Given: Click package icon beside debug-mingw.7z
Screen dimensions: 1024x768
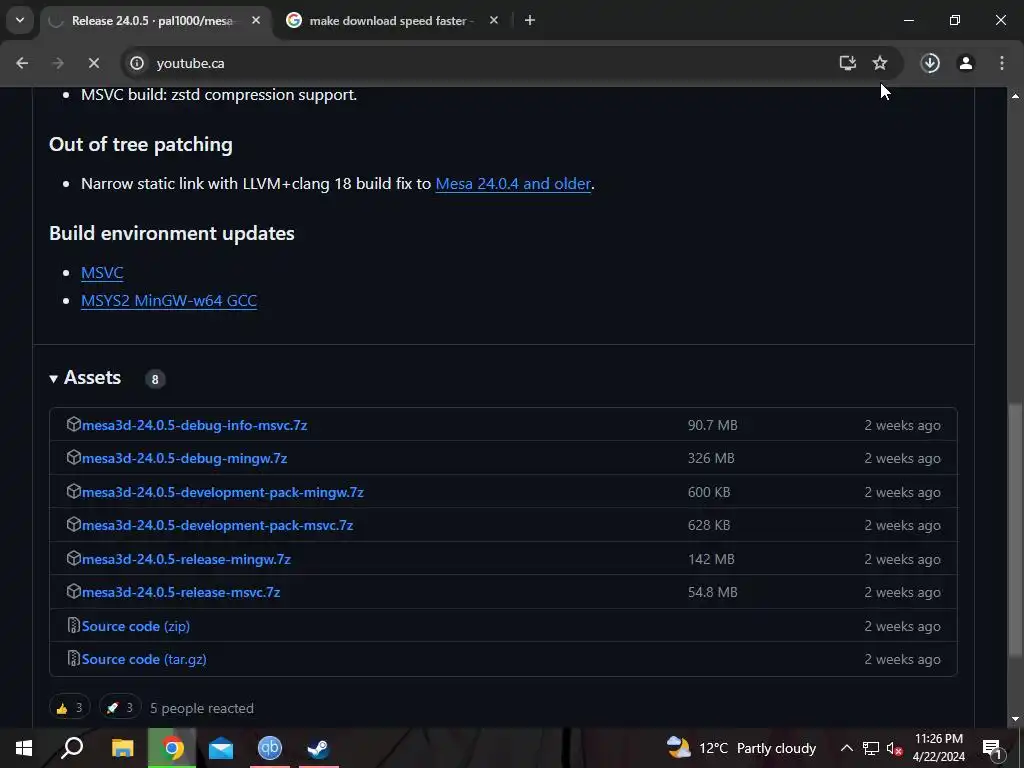Looking at the screenshot, I should (x=74, y=458).
